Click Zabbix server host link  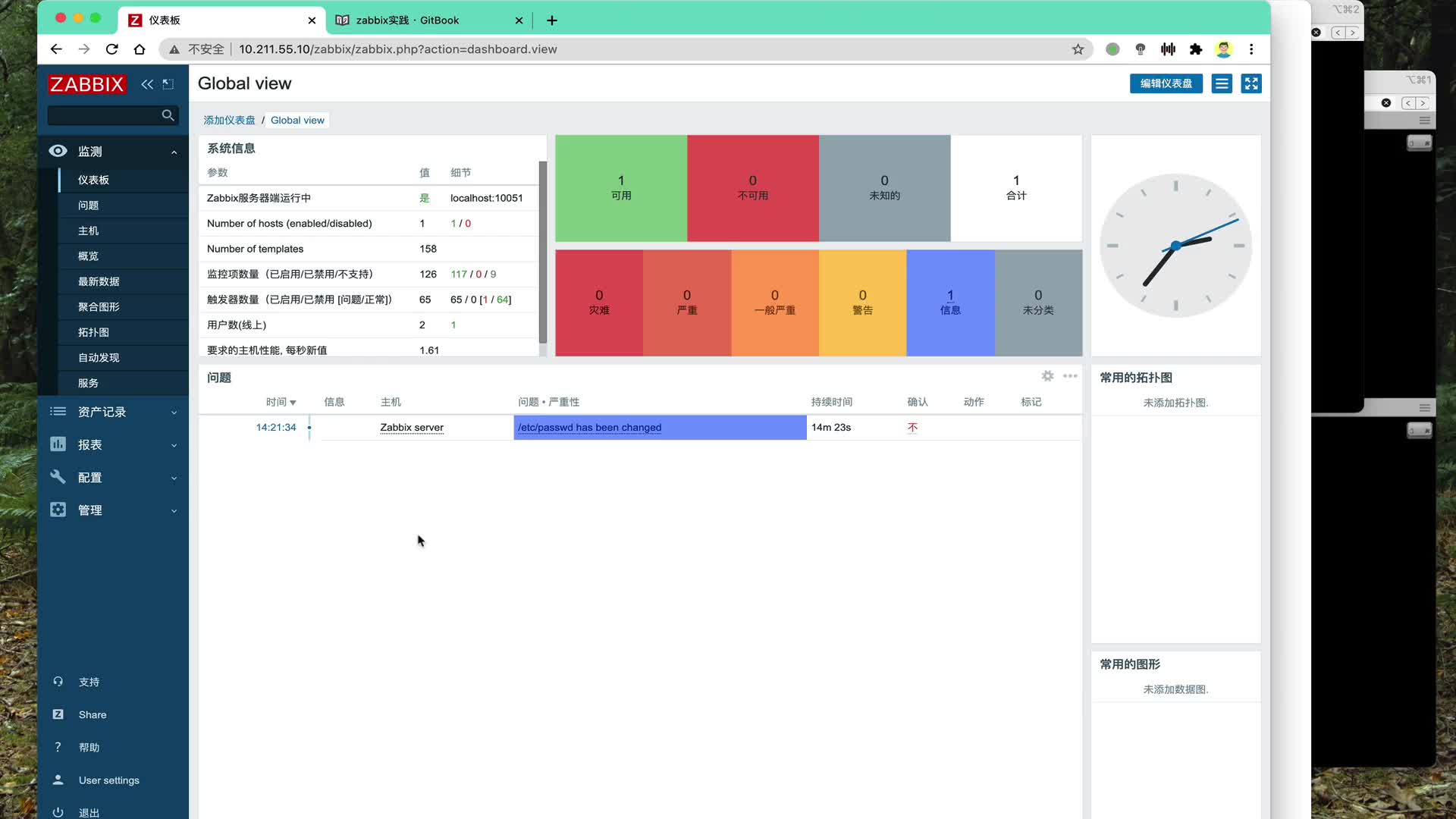[x=412, y=428]
